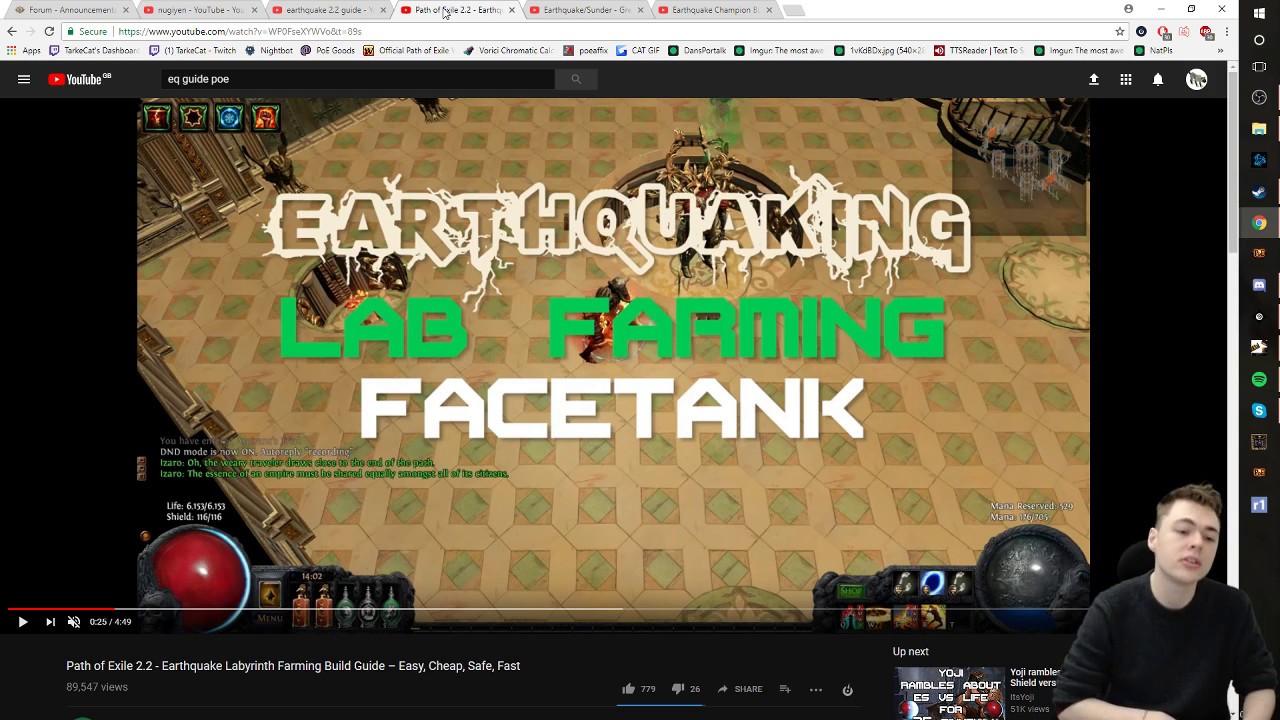1280x720 pixels.
Task: Open Skype from the taskbar
Action: click(1259, 411)
